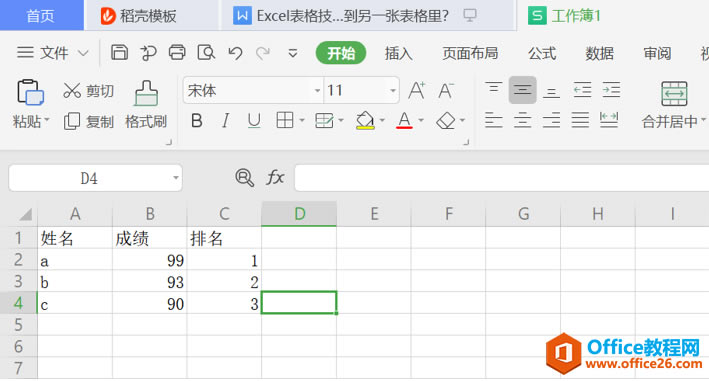This screenshot has width=709, height=381.
Task: Click the clone-format icon next to Save
Action: click(148, 53)
